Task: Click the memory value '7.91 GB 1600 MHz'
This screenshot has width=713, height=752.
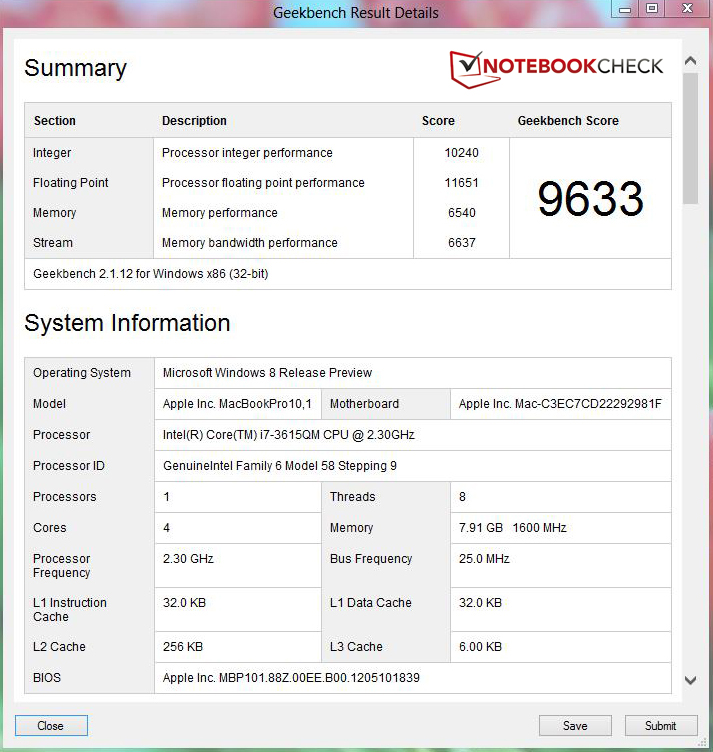Action: (513, 528)
